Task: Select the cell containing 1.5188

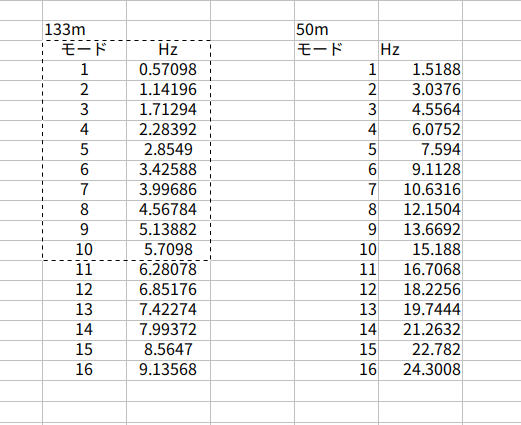Action: point(421,70)
